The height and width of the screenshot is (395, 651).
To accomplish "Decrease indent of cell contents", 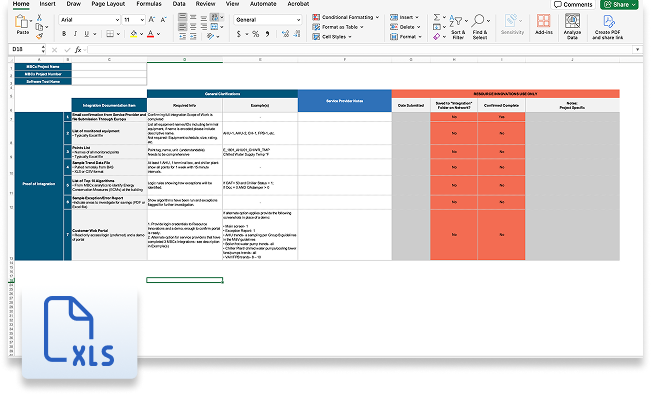I will click(x=183, y=37).
